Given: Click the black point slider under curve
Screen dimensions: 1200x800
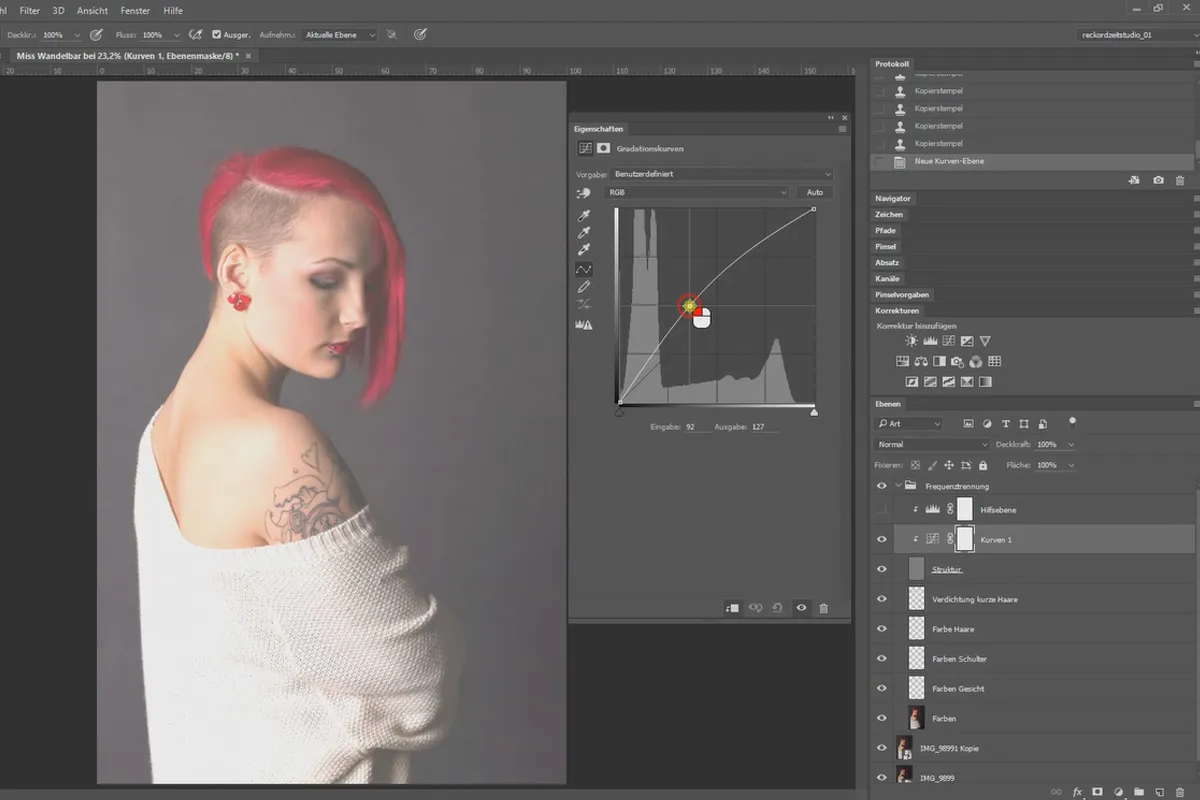Looking at the screenshot, I should 619,411.
